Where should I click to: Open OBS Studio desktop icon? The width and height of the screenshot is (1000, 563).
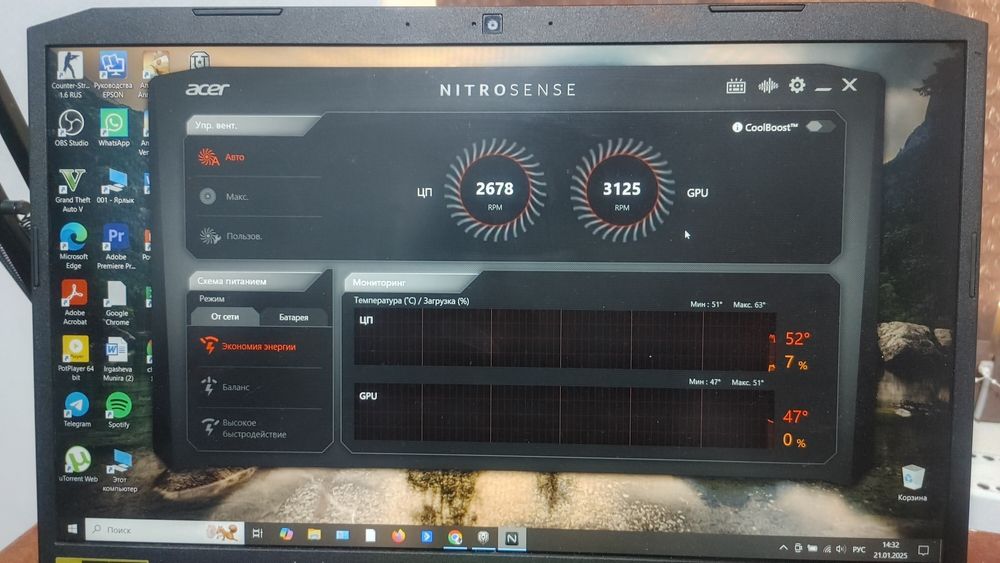pos(71,128)
